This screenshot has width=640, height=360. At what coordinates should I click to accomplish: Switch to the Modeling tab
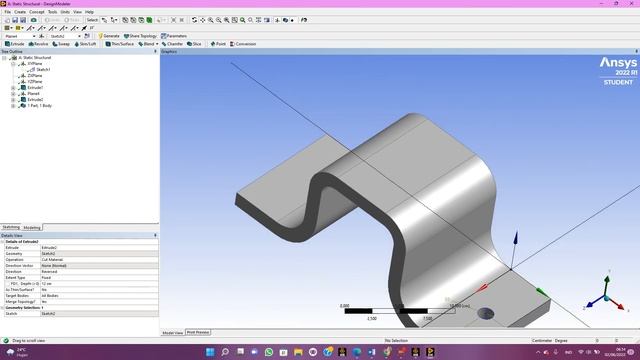pos(32,228)
